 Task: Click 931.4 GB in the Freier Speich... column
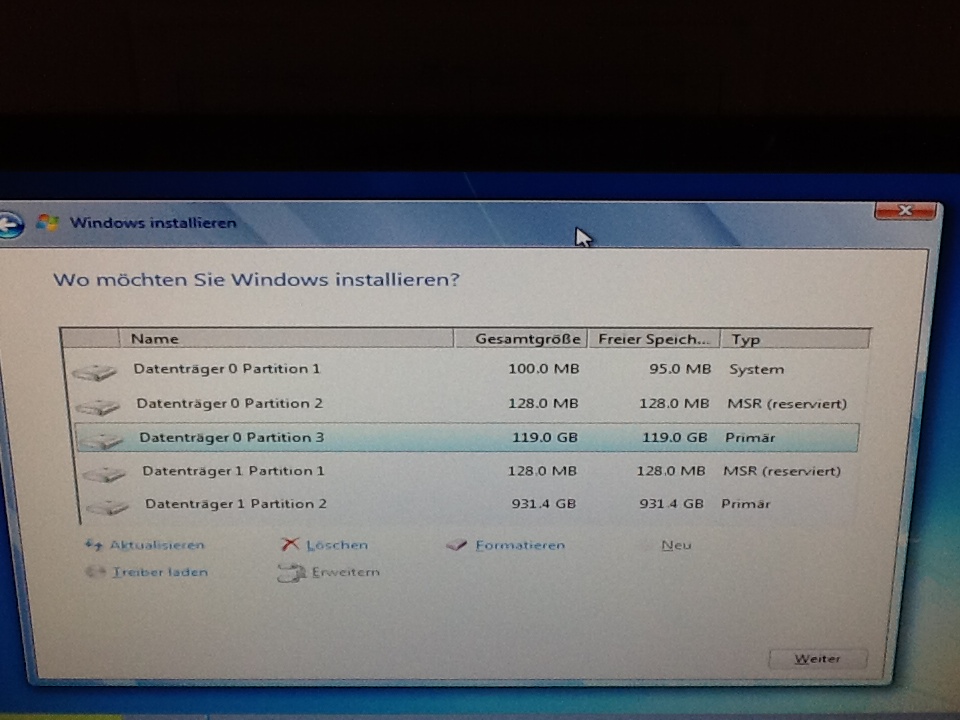(x=671, y=504)
